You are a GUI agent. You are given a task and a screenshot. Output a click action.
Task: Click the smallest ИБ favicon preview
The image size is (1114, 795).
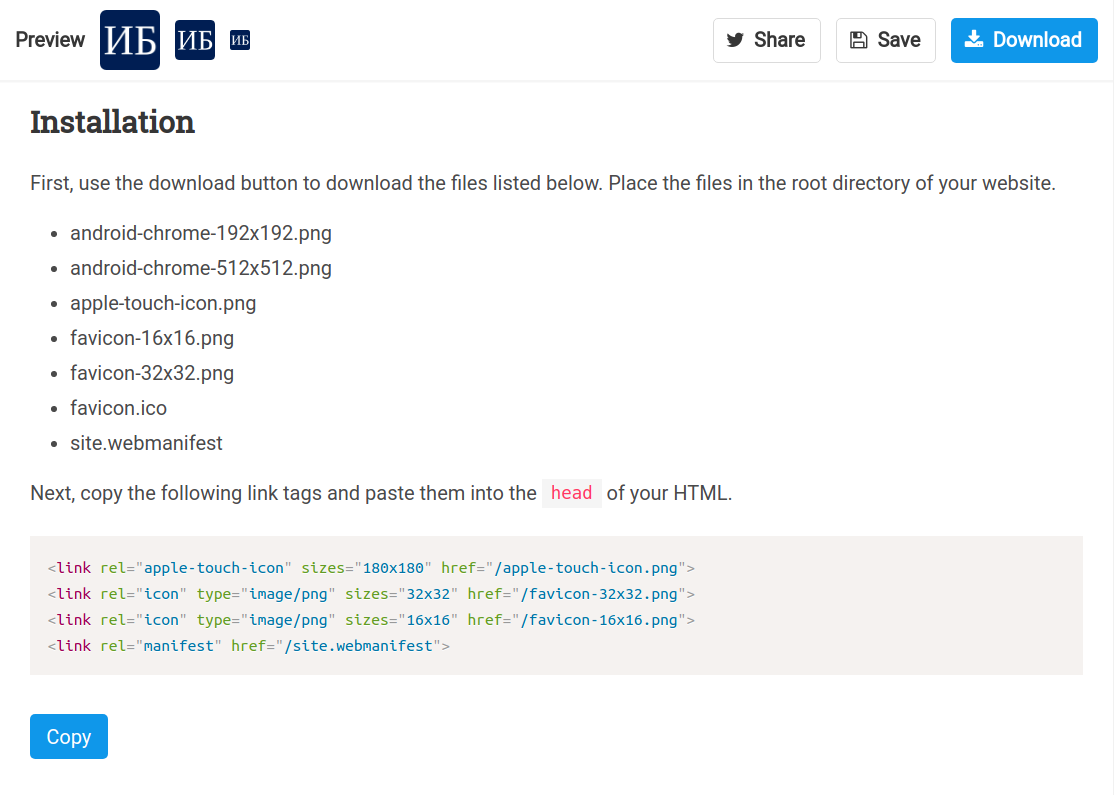(x=240, y=40)
